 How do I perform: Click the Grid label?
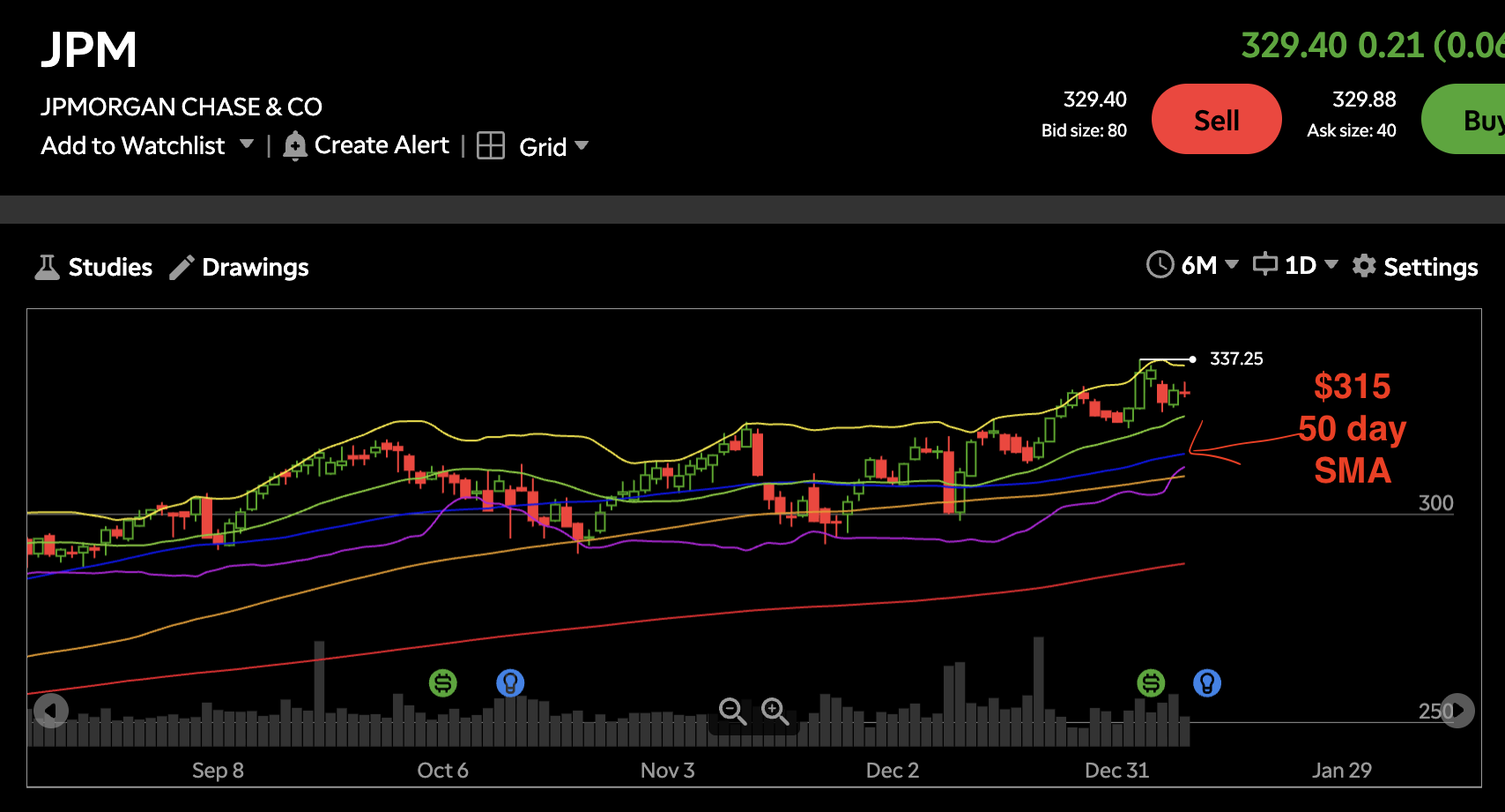[543, 147]
